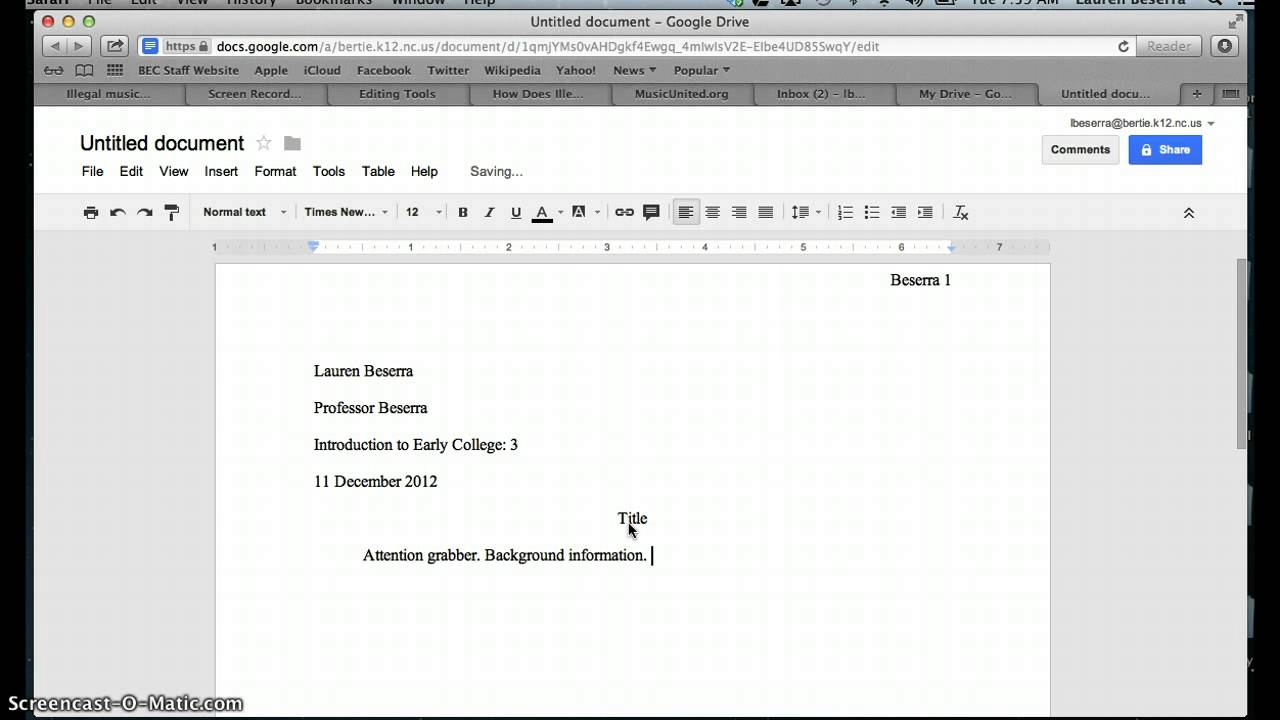1280x720 pixels.
Task: Undo the last action
Action: pos(118,212)
